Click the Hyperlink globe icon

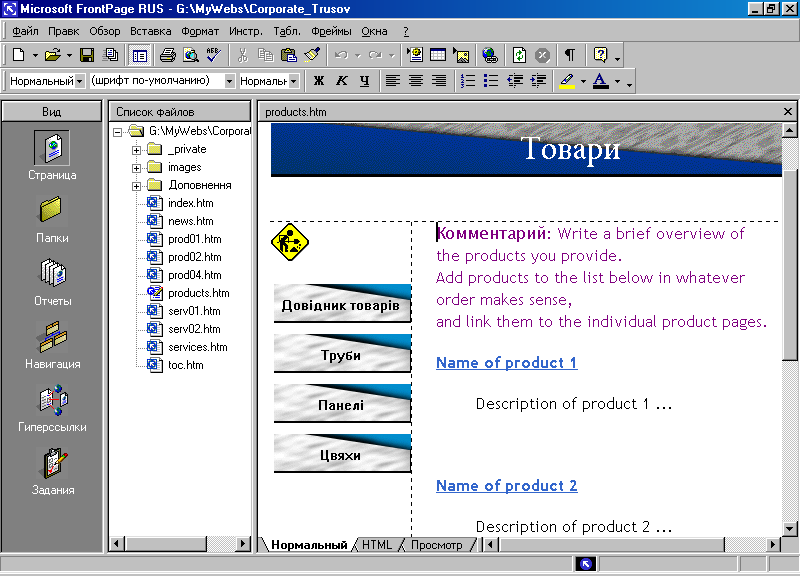490,55
